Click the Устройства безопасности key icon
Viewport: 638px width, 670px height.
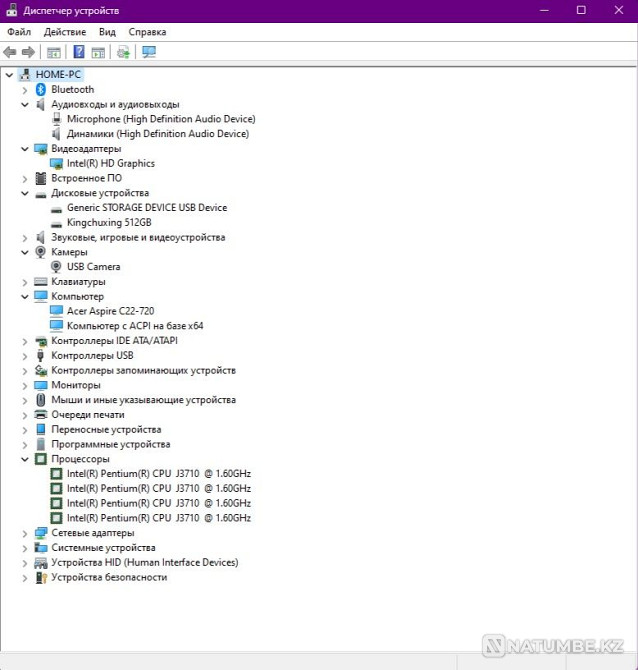coord(41,578)
